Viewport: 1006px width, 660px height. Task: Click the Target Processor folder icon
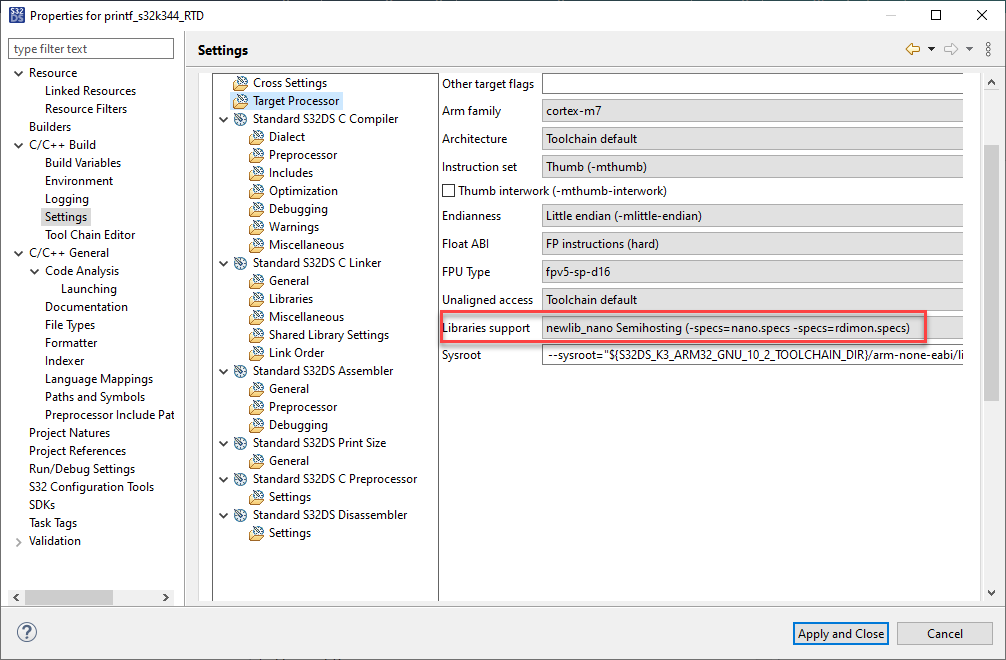pyautogui.click(x=241, y=101)
